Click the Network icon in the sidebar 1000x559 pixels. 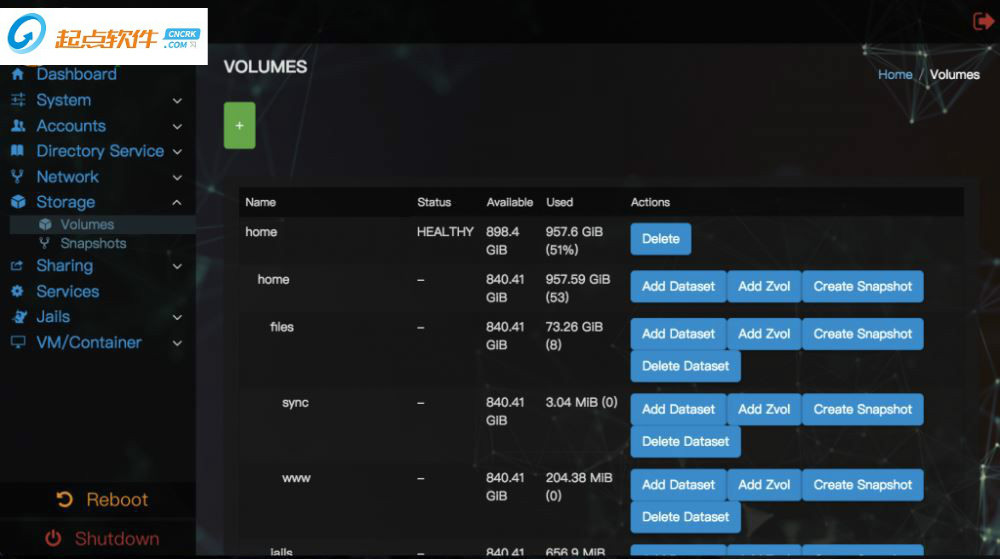pyautogui.click(x=17, y=177)
